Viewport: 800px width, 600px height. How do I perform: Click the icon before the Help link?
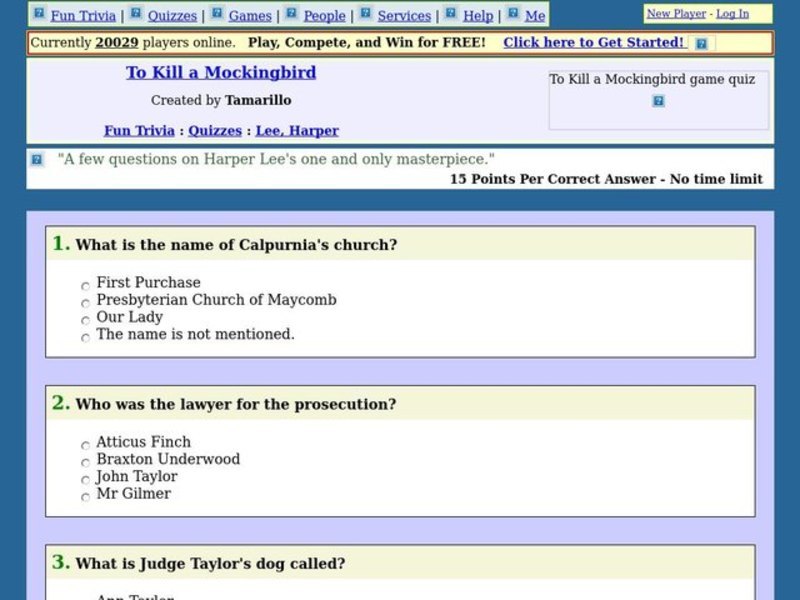pos(451,14)
